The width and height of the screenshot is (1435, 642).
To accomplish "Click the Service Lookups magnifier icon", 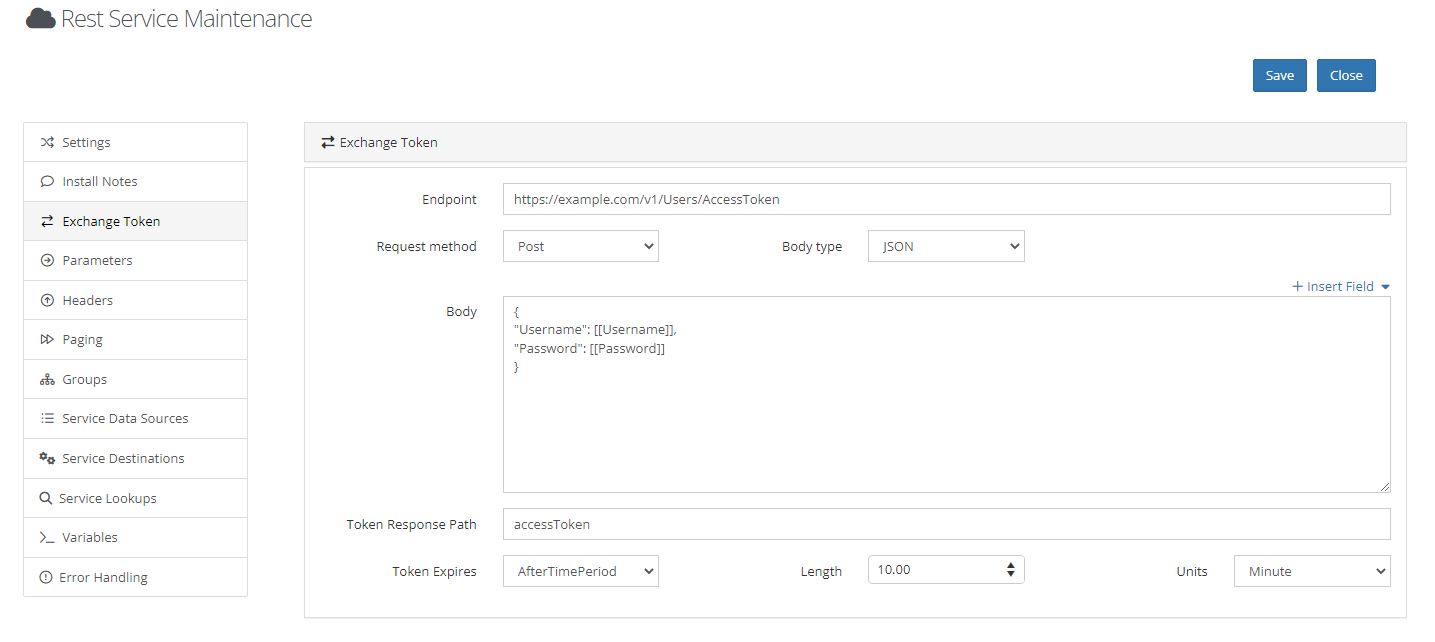I will (x=45, y=498).
